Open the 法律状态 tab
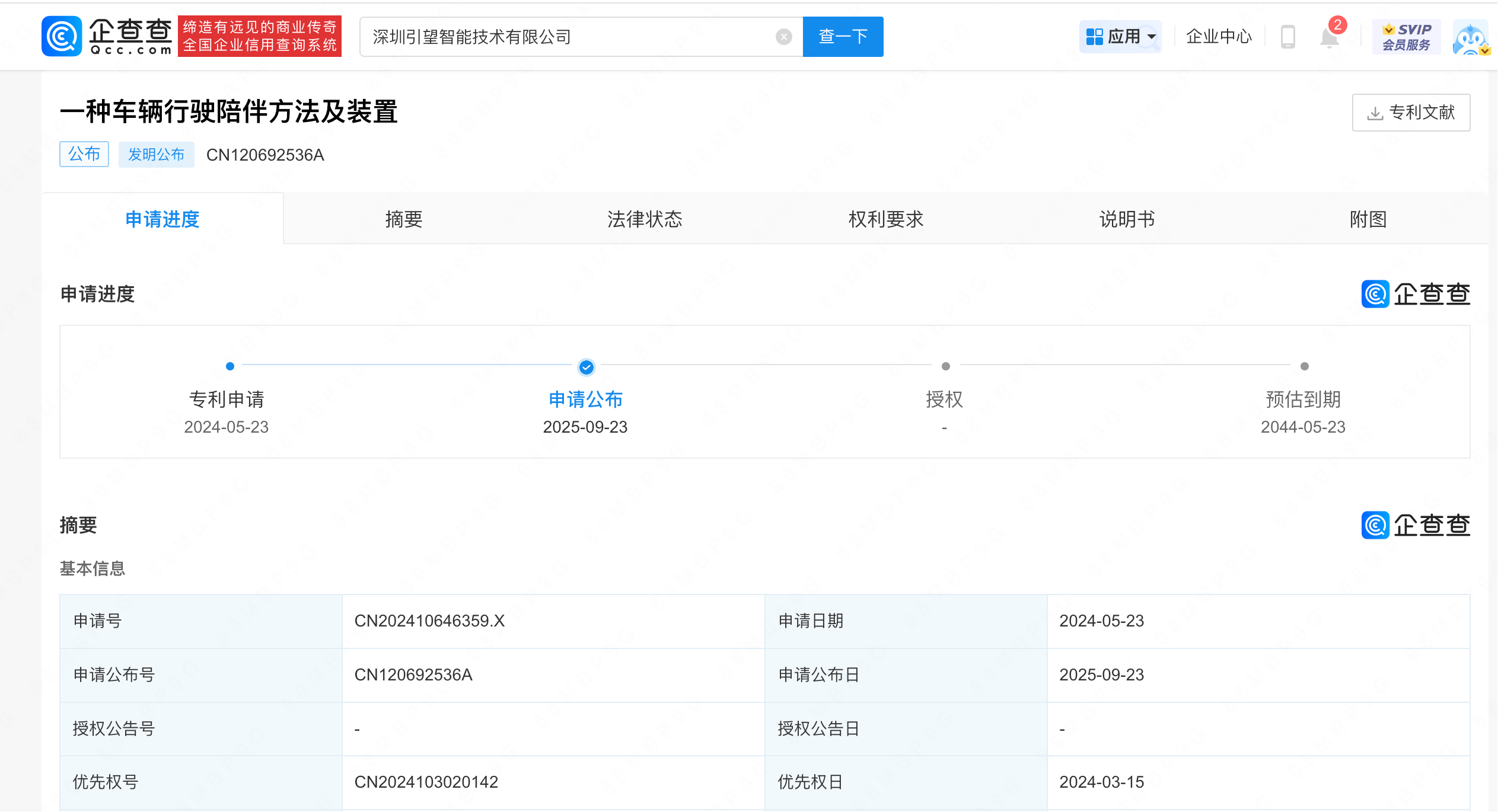Screen dimensions: 1498x812 645,219
